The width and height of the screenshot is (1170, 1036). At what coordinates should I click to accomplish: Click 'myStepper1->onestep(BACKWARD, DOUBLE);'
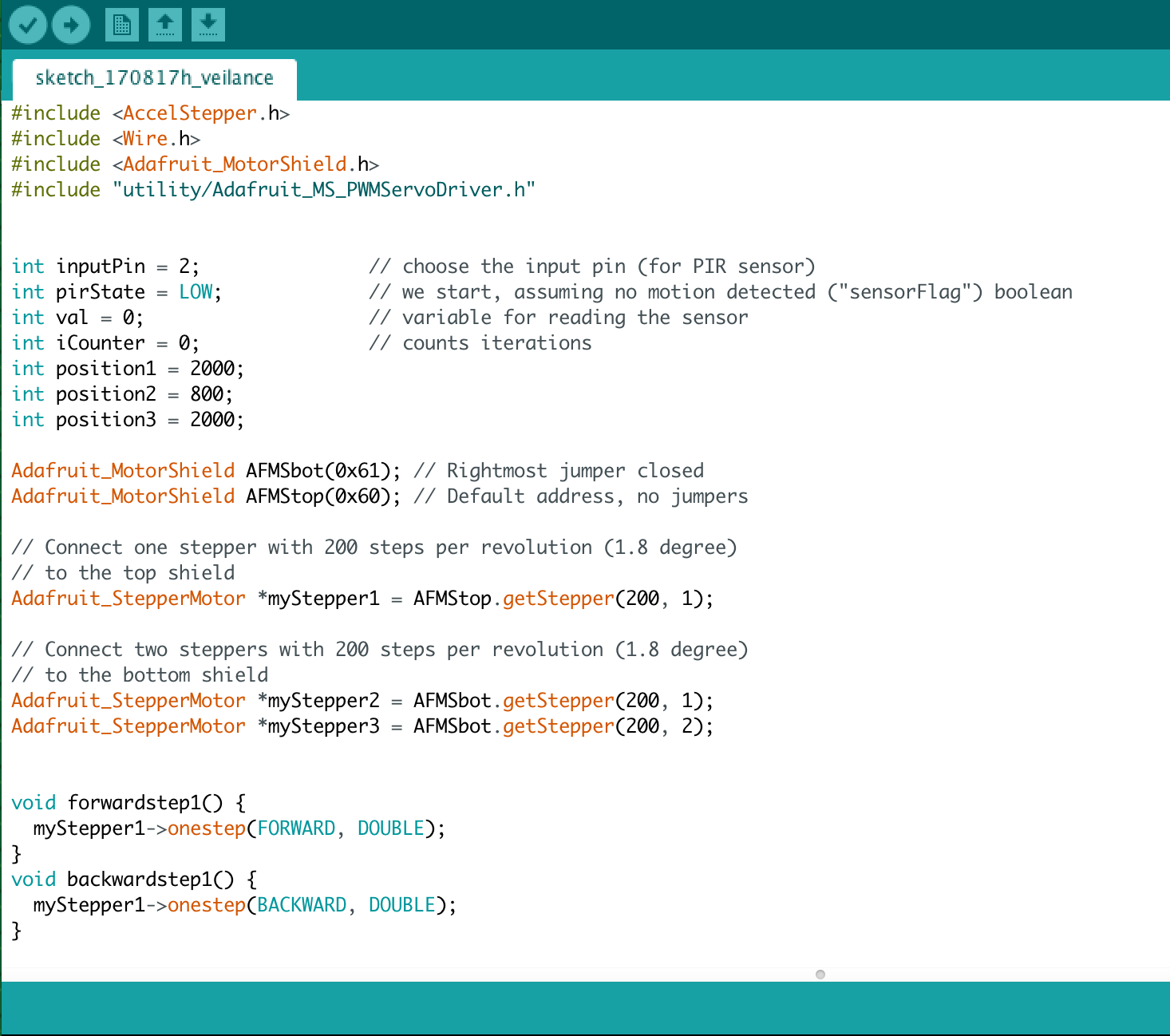[x=245, y=905]
